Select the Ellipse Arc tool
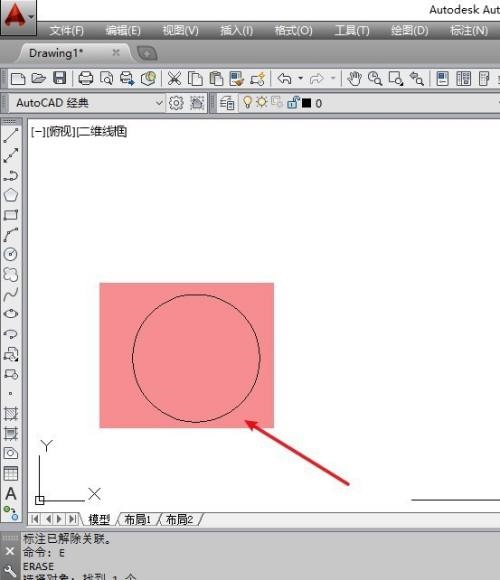The width and height of the screenshot is (500, 580). coord(11,334)
